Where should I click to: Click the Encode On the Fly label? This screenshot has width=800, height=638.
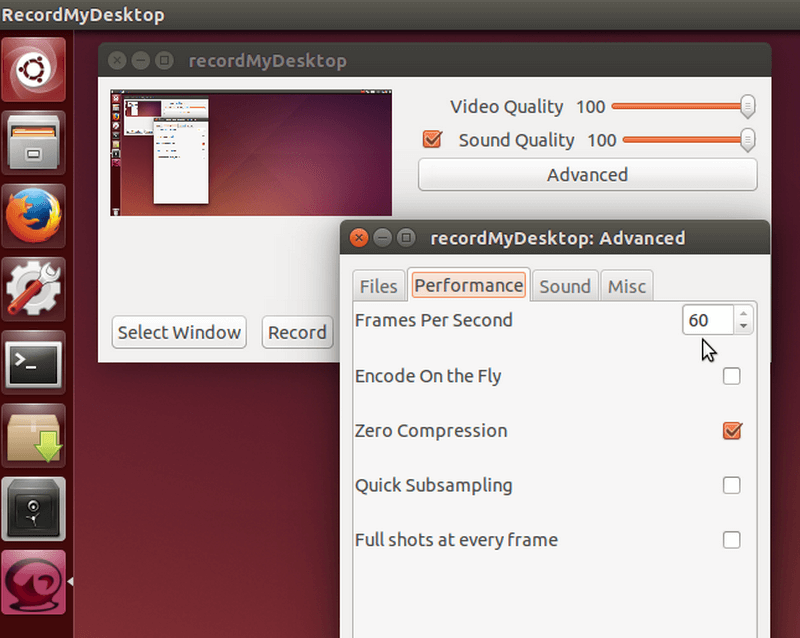[428, 376]
